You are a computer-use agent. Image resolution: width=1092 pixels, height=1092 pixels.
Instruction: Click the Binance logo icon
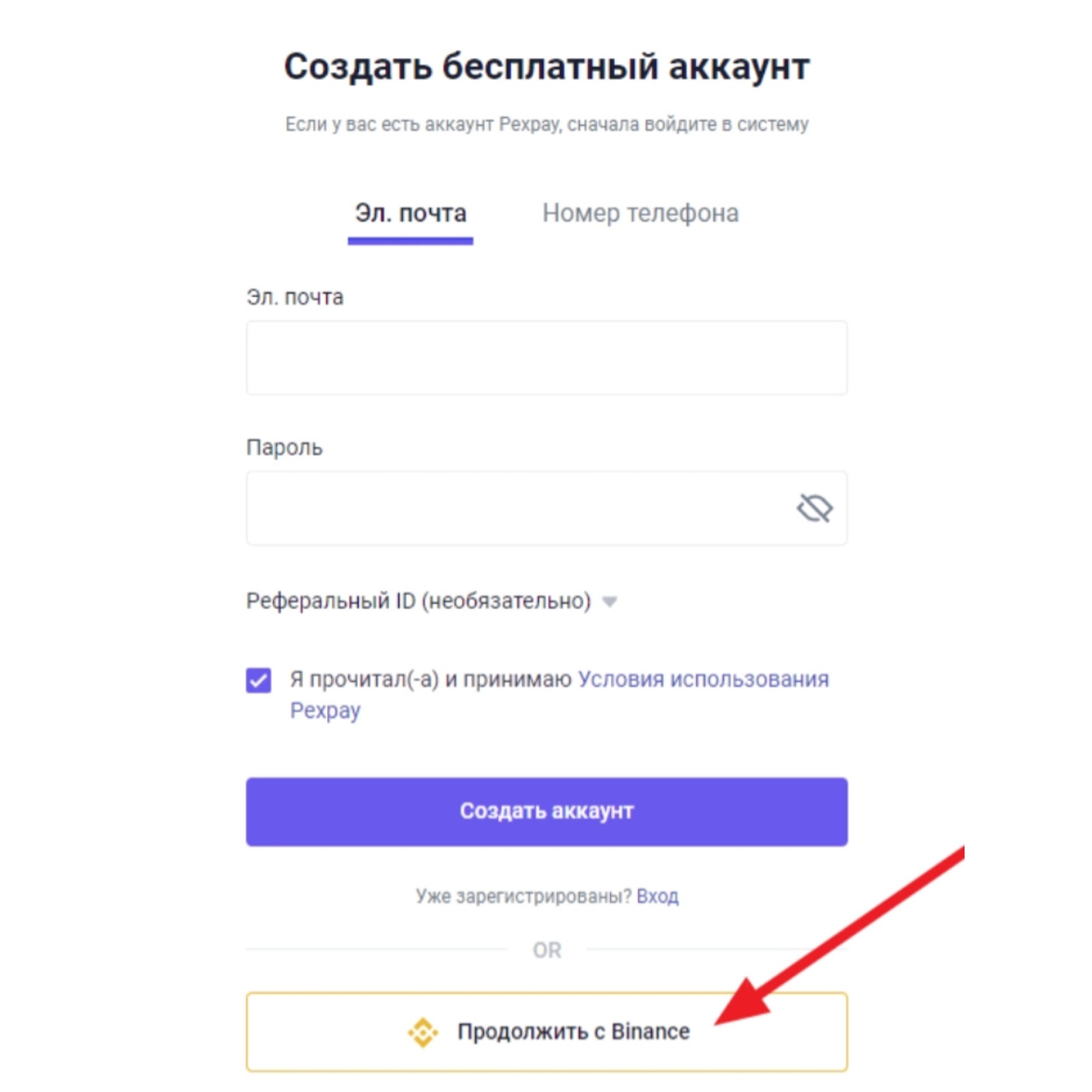[422, 1031]
